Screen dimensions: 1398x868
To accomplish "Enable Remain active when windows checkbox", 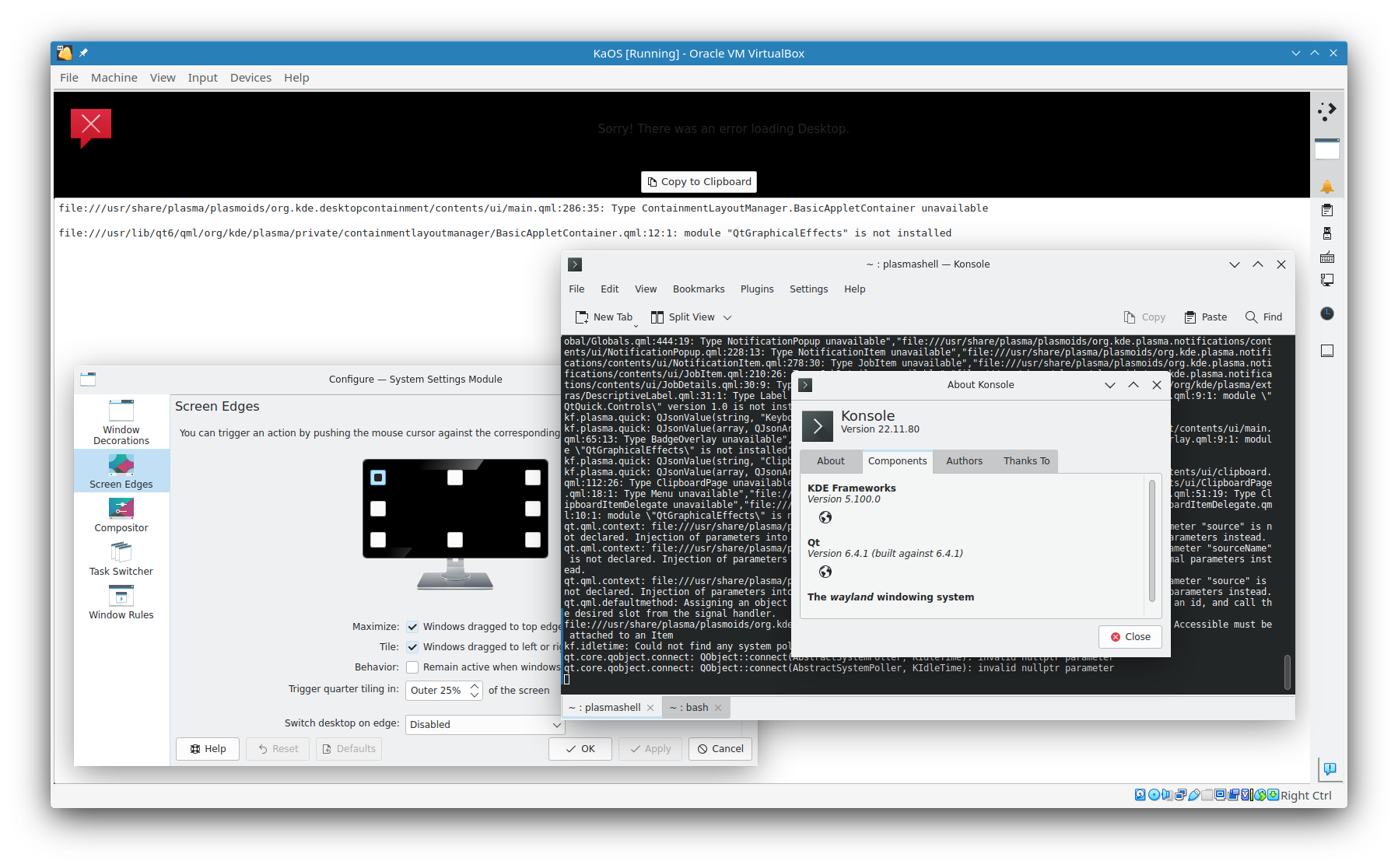I will click(x=412, y=667).
